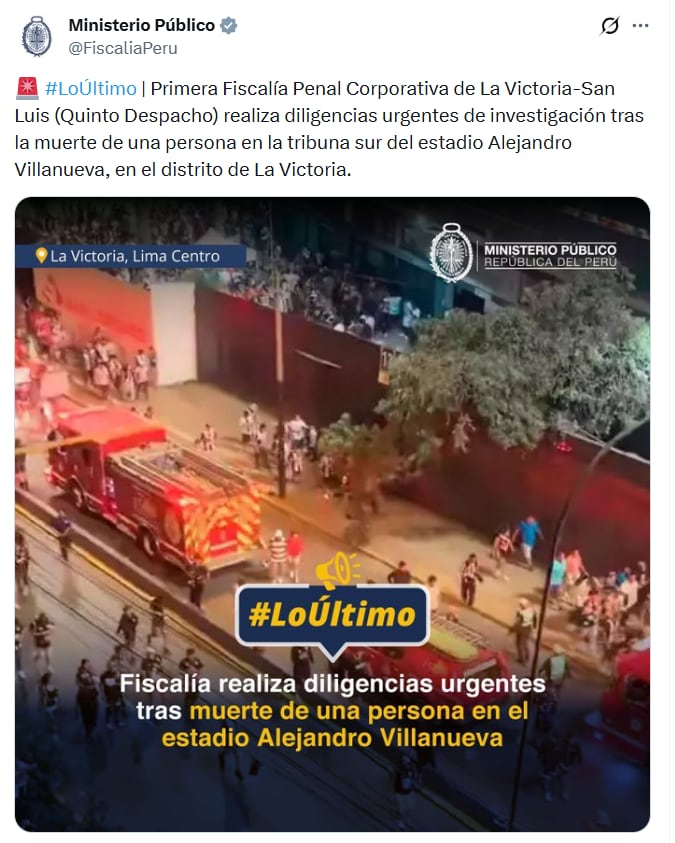
Task: Click the La Victoria, Lima Centro label
Action: 135,256
